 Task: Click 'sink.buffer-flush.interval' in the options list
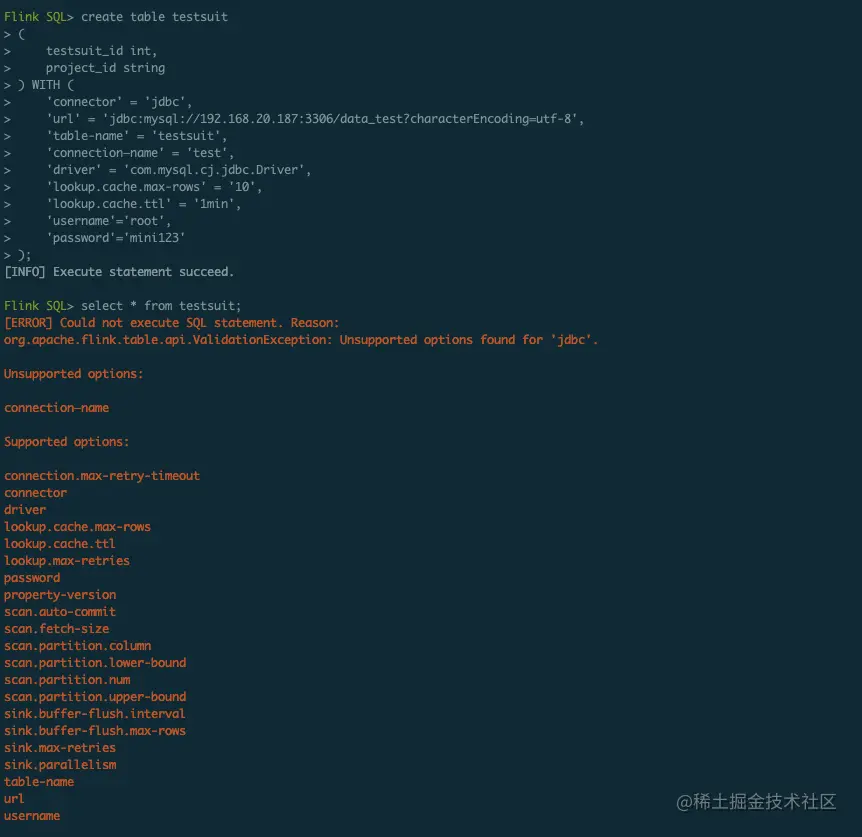[95, 714]
